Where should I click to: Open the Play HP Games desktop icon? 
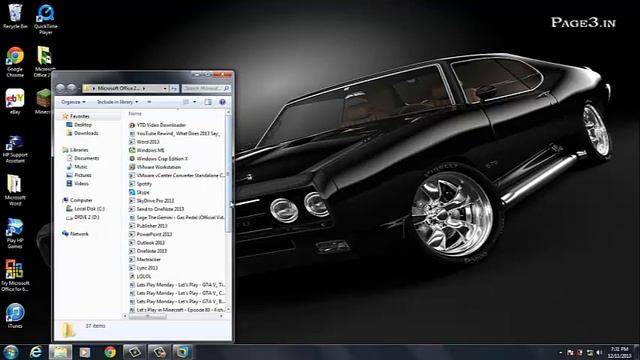pos(15,233)
